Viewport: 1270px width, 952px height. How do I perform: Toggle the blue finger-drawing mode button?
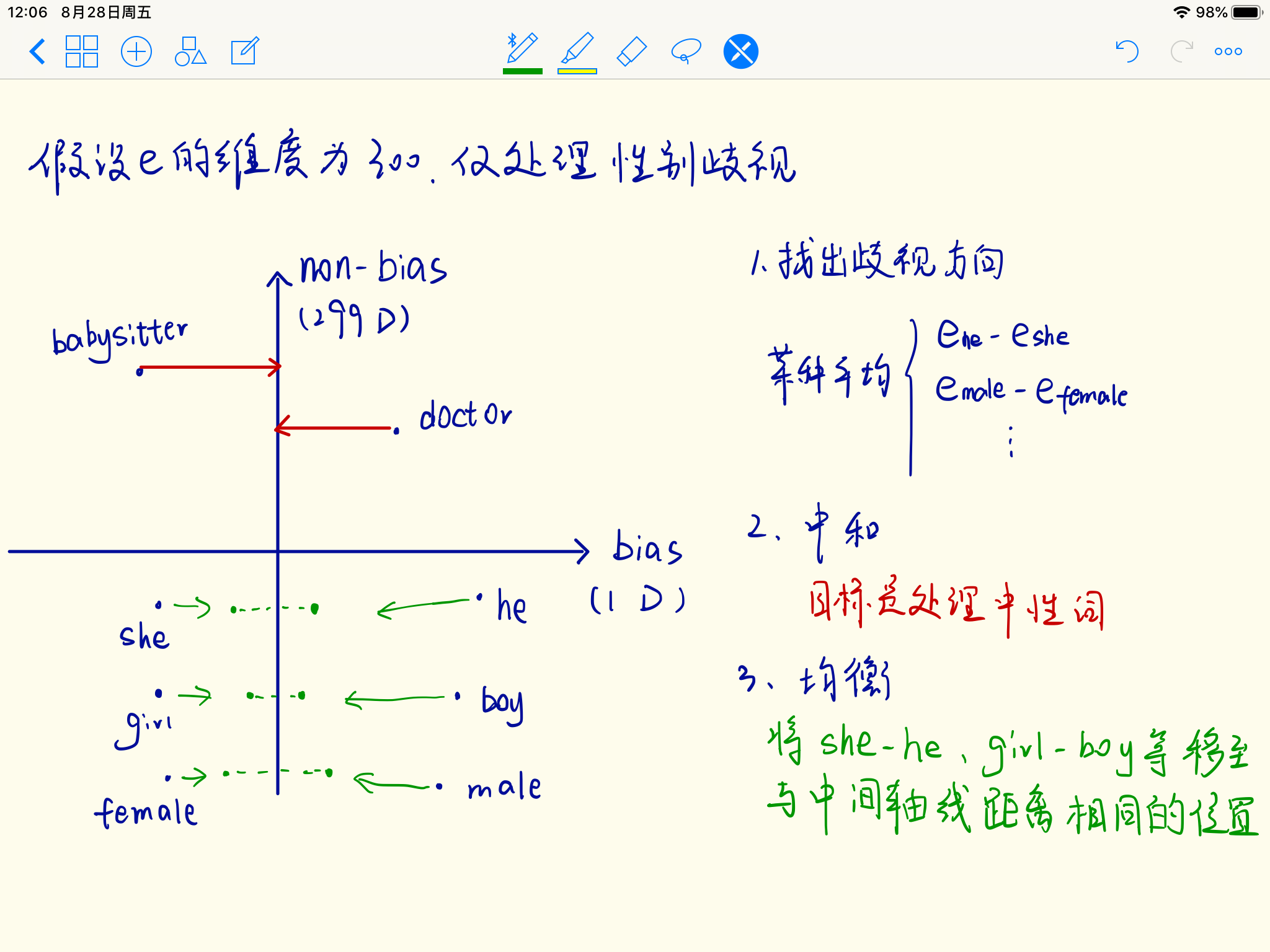tap(740, 51)
